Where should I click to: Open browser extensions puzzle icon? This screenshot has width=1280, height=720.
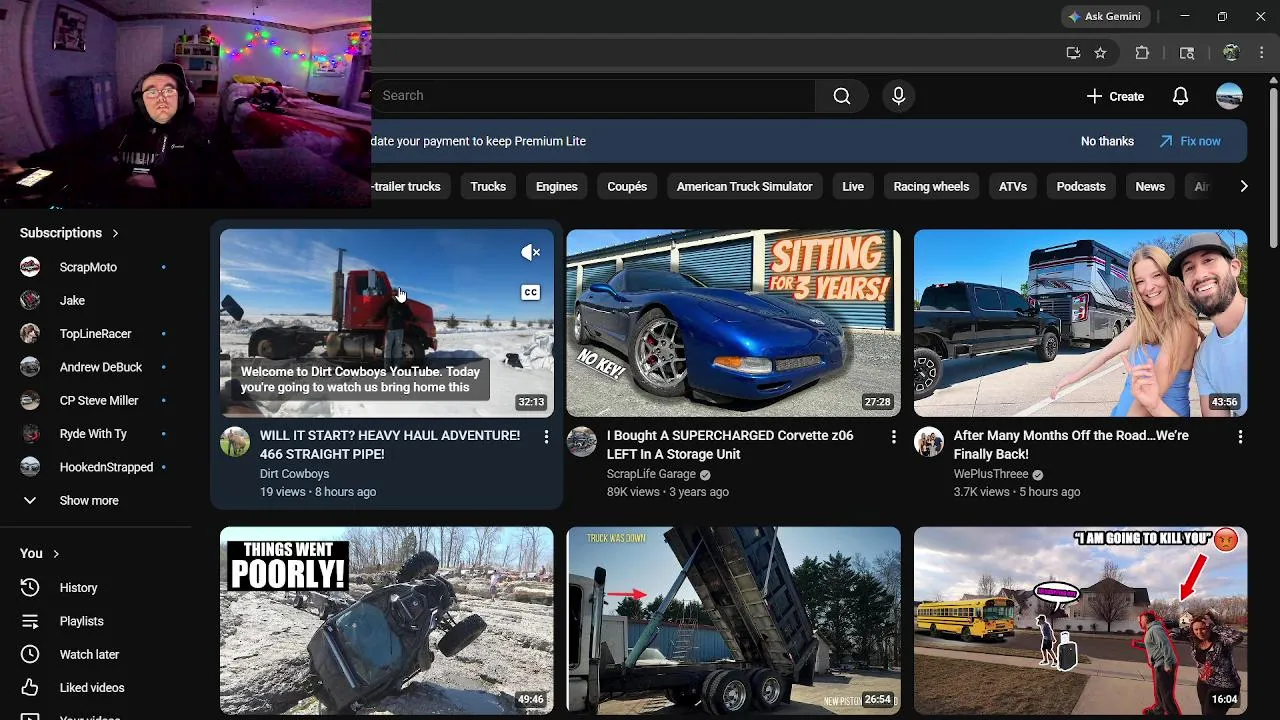pyautogui.click(x=1142, y=53)
